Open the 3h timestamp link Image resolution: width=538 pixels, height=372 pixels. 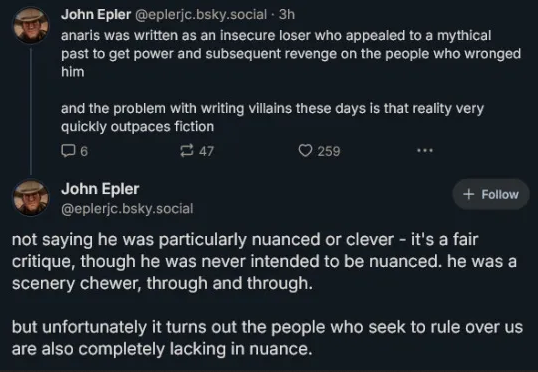(x=287, y=14)
